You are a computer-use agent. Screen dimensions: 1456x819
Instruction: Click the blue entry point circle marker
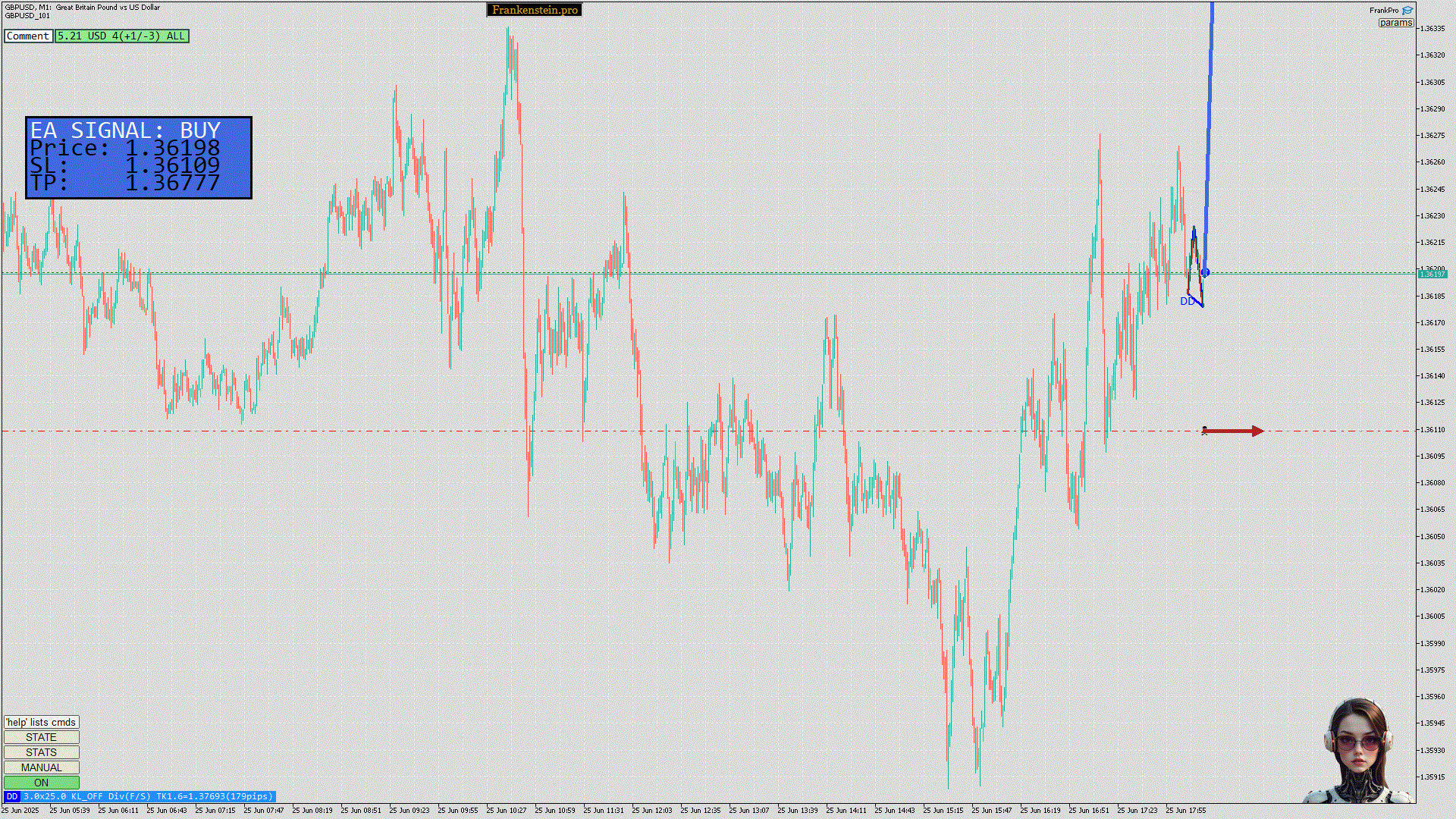click(1205, 272)
